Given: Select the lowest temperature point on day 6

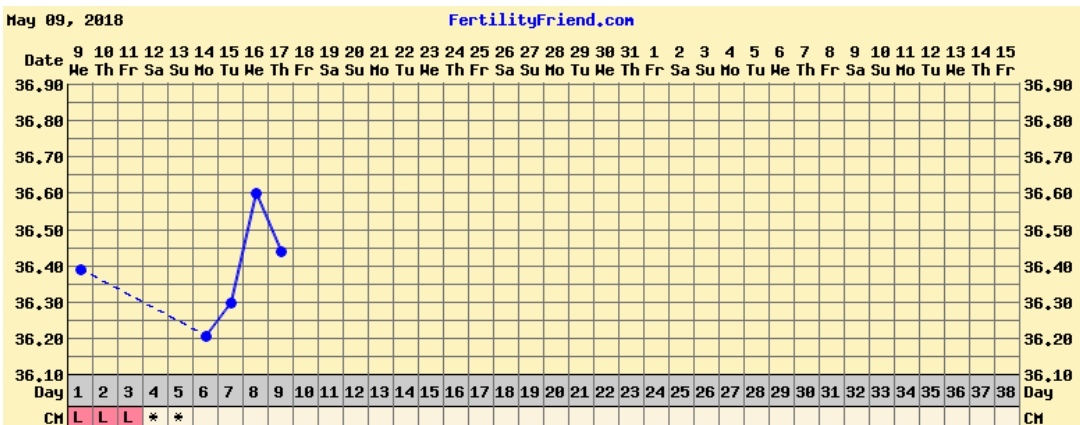Looking at the screenshot, I should [206, 336].
